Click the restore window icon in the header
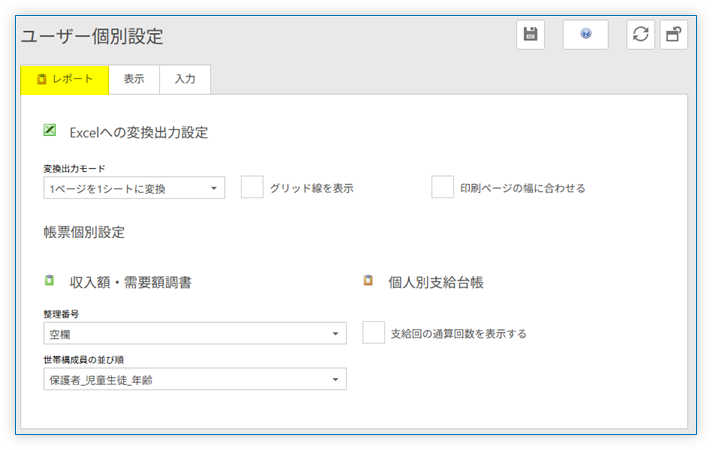 674,34
